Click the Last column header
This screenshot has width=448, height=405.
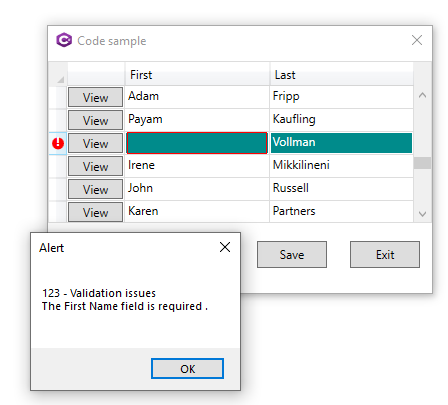point(341,74)
